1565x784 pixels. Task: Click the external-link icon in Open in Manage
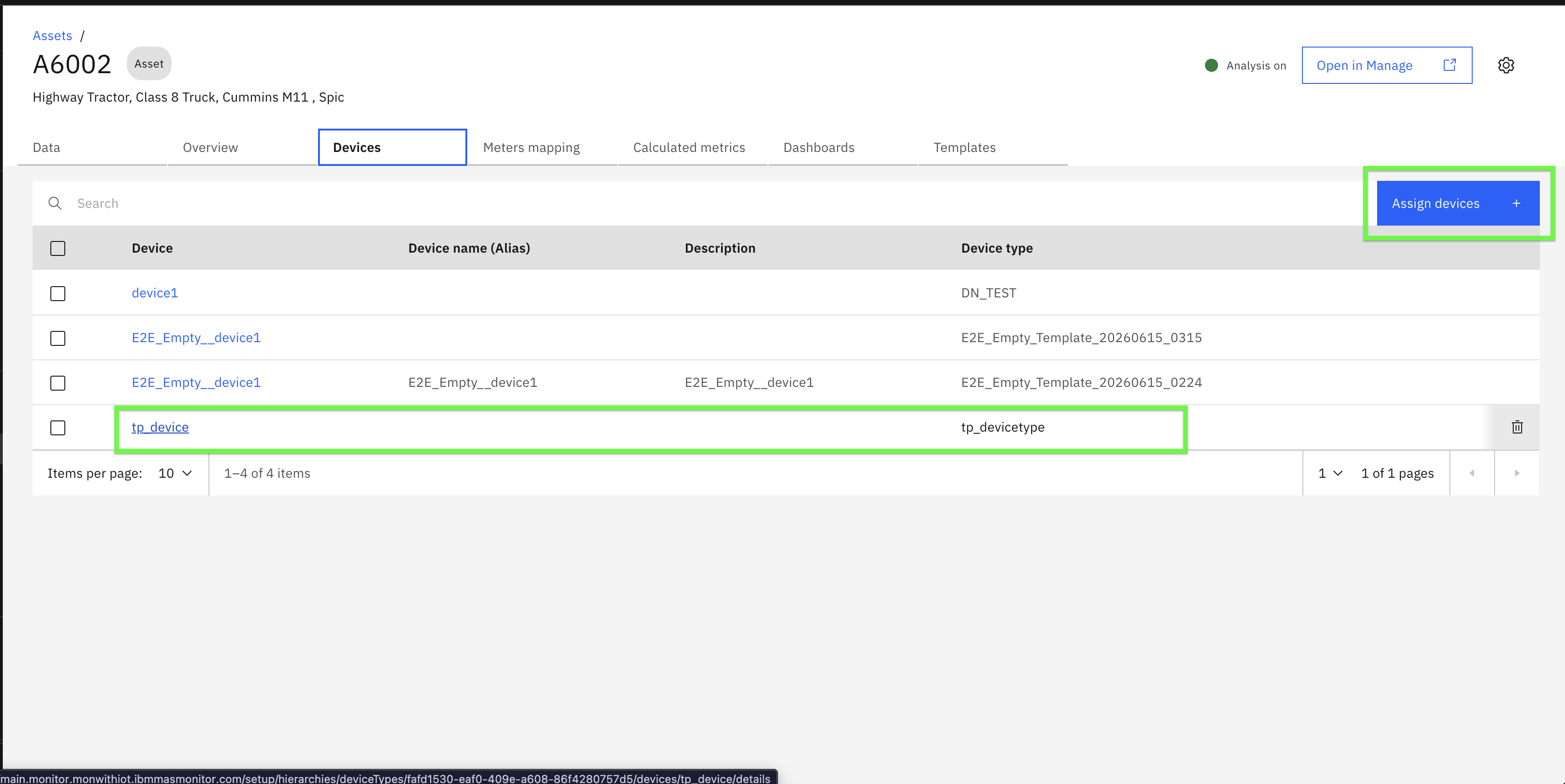1449,64
